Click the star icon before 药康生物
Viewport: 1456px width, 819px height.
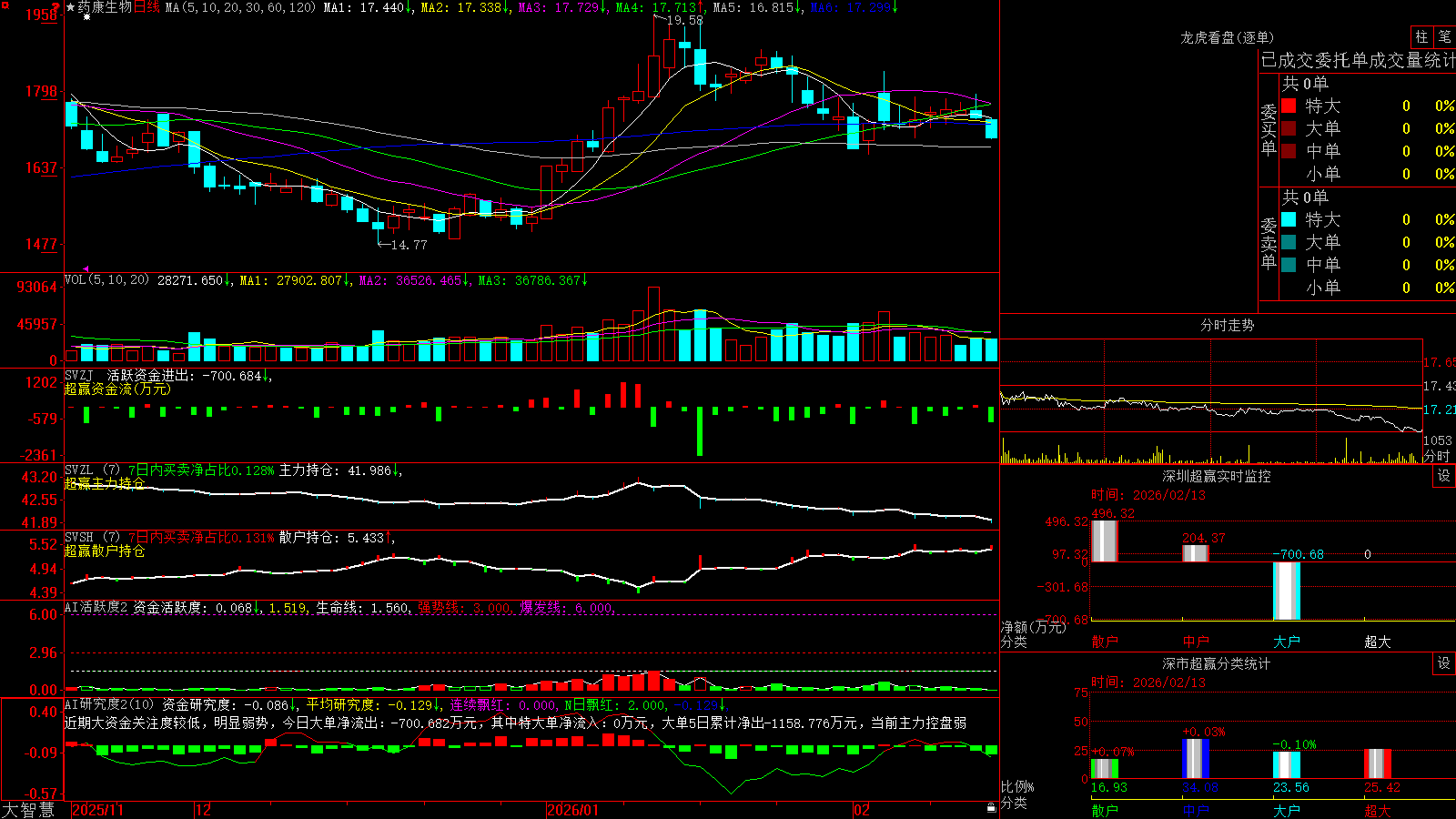[71, 7]
